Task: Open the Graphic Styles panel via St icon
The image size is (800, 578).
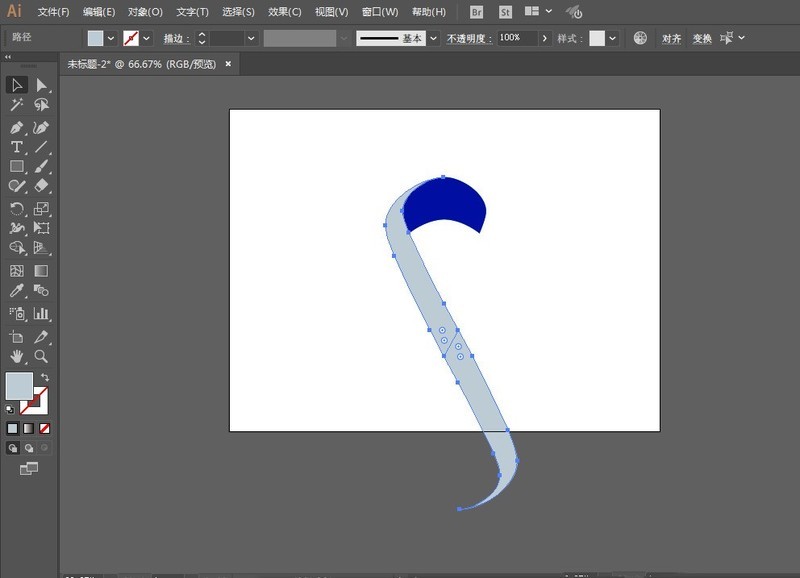Action: (x=505, y=12)
